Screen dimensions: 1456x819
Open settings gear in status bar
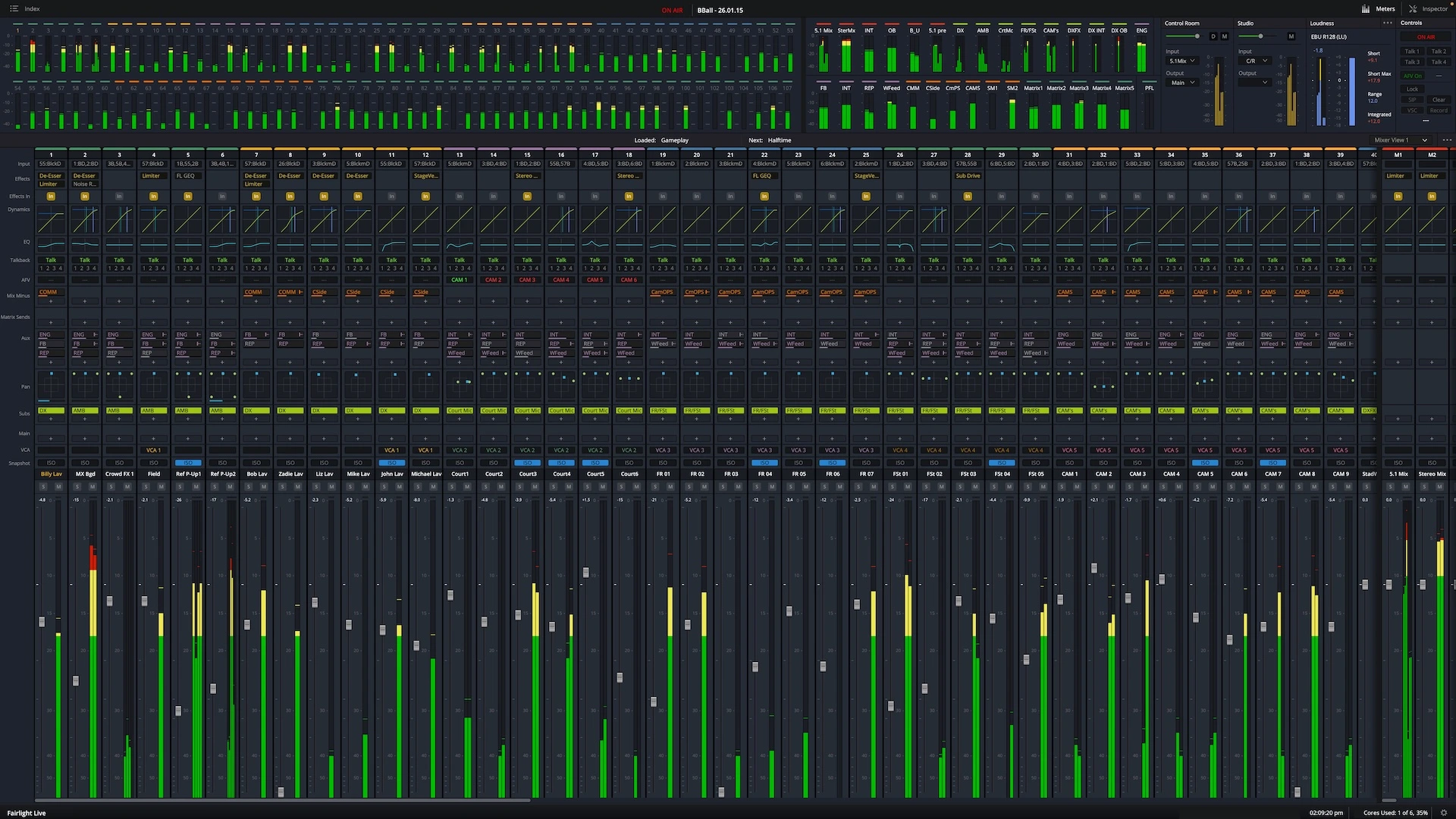[1444, 812]
